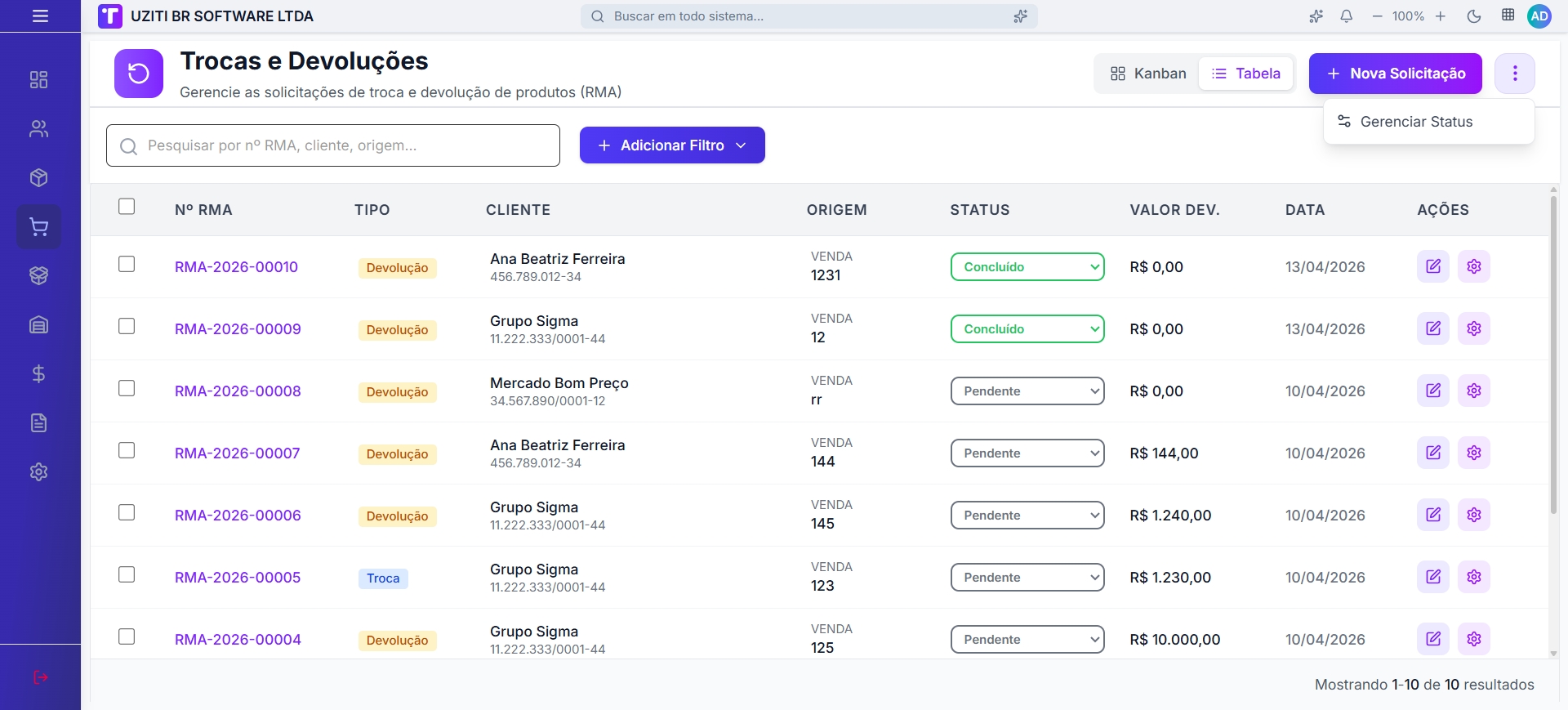Check the box for RMA-2026-00009
This screenshot has width=1568, height=710.
click(x=127, y=327)
